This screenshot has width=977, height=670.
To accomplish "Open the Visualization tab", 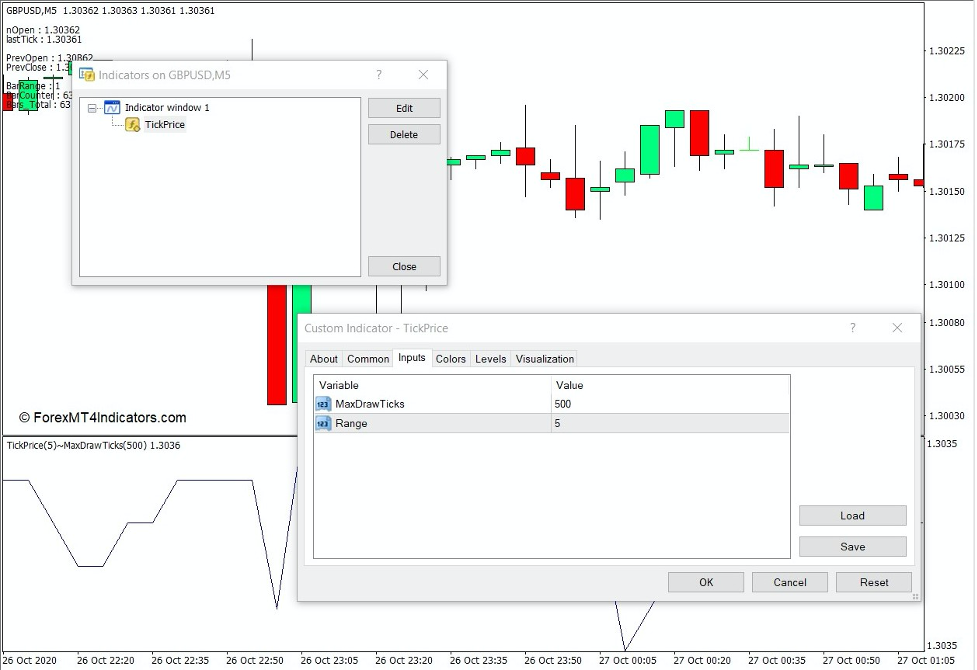I will 543,358.
